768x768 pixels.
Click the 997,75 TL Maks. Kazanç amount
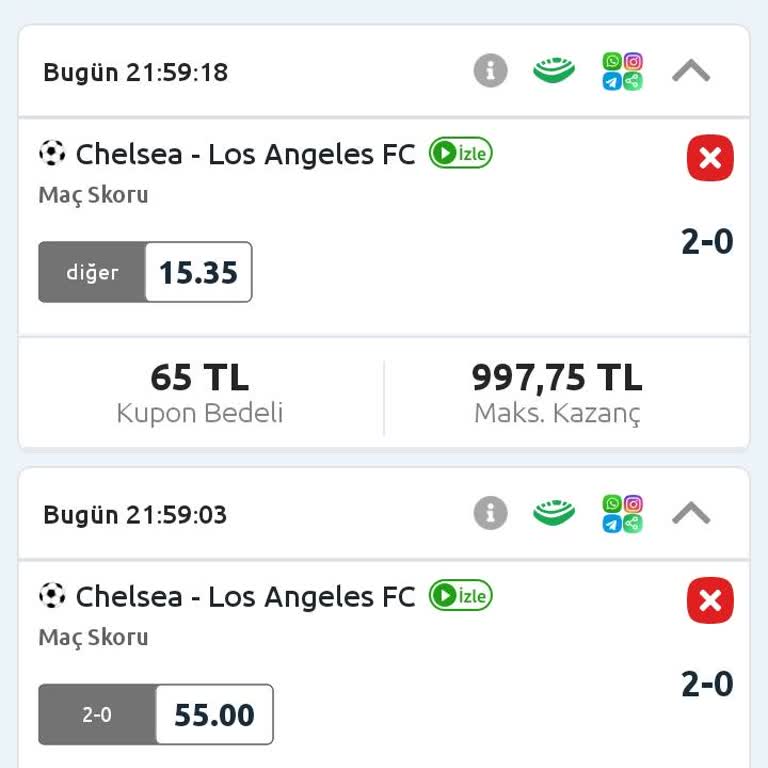(x=557, y=378)
